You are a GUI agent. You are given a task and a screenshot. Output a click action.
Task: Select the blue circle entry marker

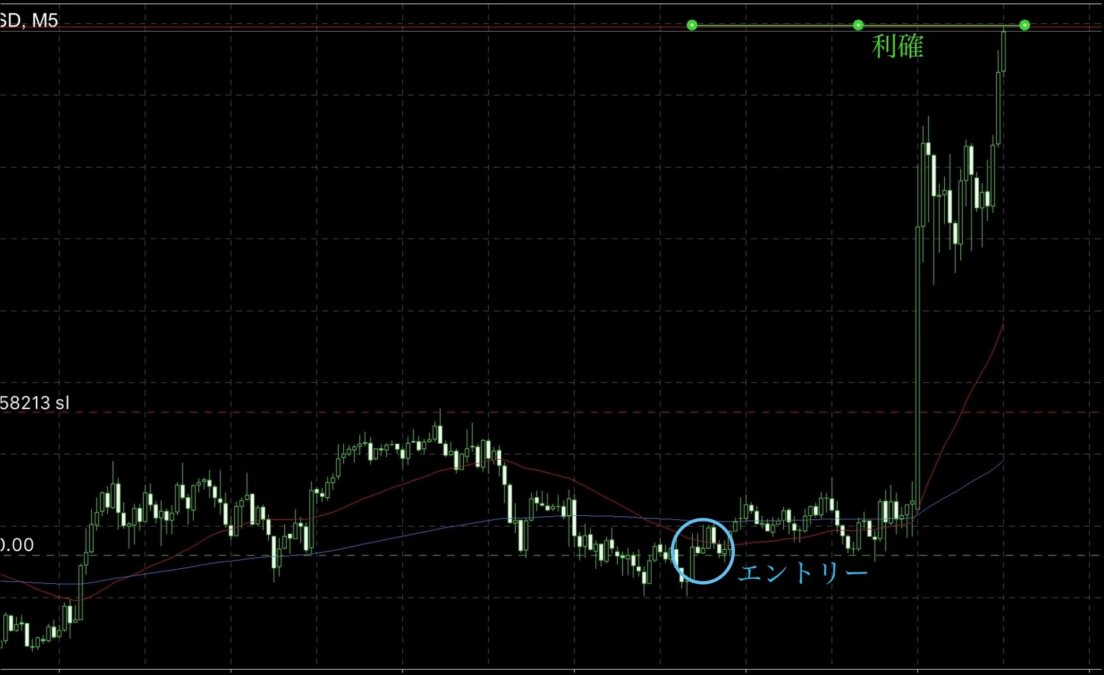[x=703, y=550]
